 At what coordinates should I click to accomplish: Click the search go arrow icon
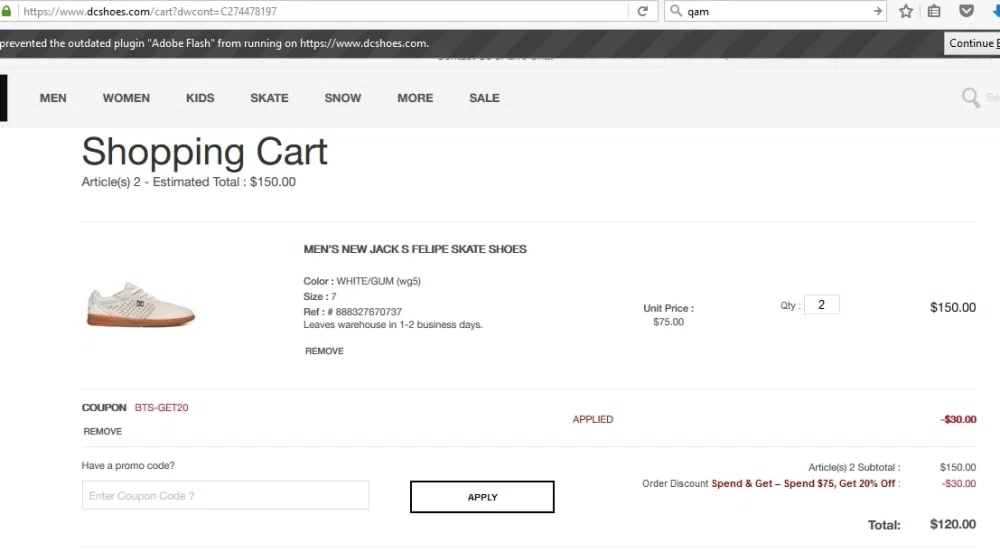(x=878, y=11)
